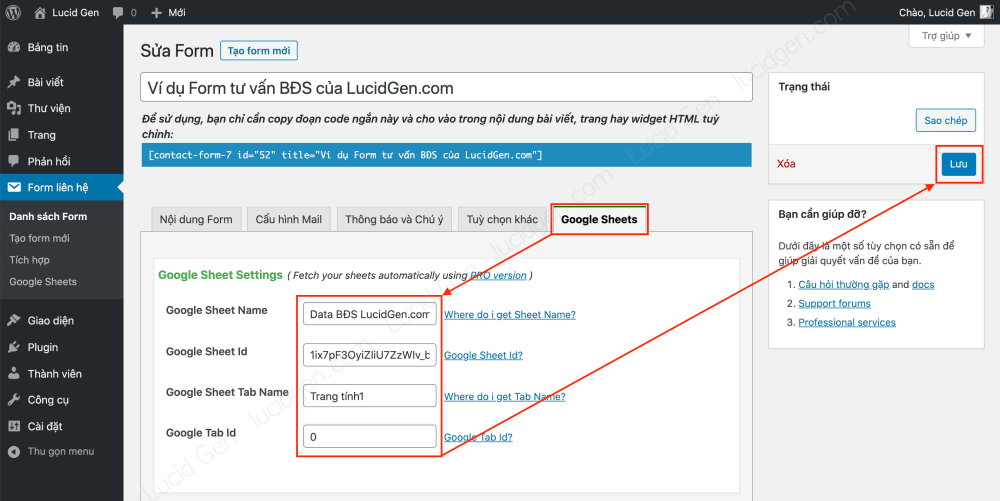Focus the Google Sheet Id input field
The image size is (1000, 501).
click(369, 354)
